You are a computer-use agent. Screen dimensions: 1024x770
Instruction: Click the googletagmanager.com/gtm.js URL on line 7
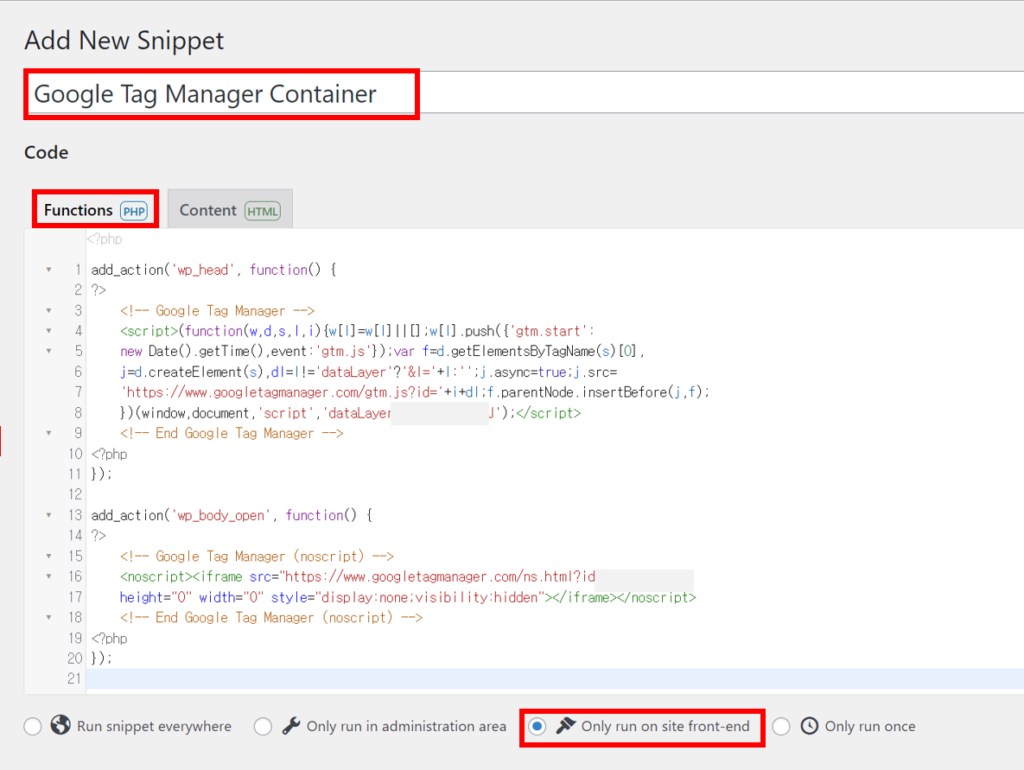coord(283,393)
